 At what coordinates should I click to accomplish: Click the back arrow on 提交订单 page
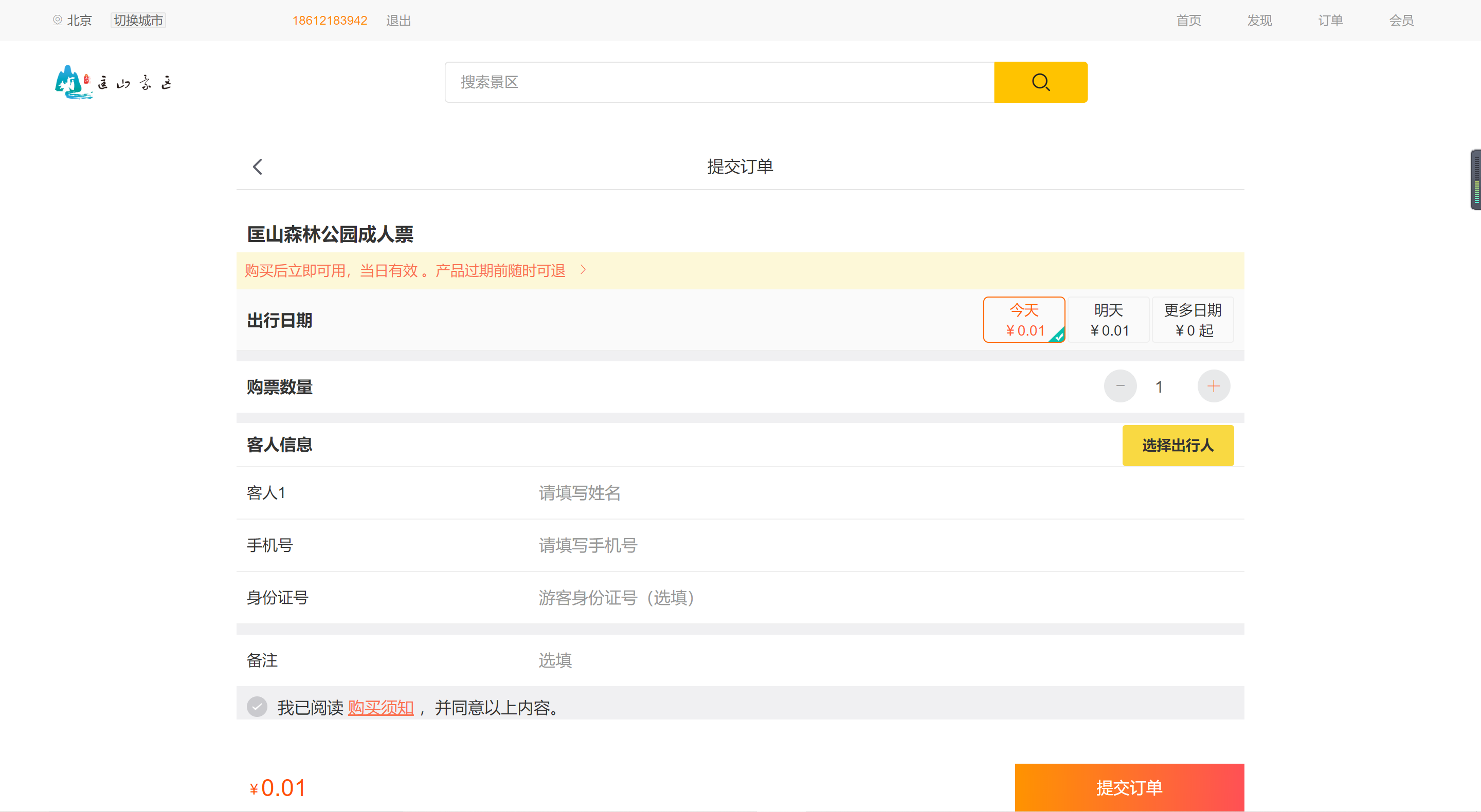[257, 167]
